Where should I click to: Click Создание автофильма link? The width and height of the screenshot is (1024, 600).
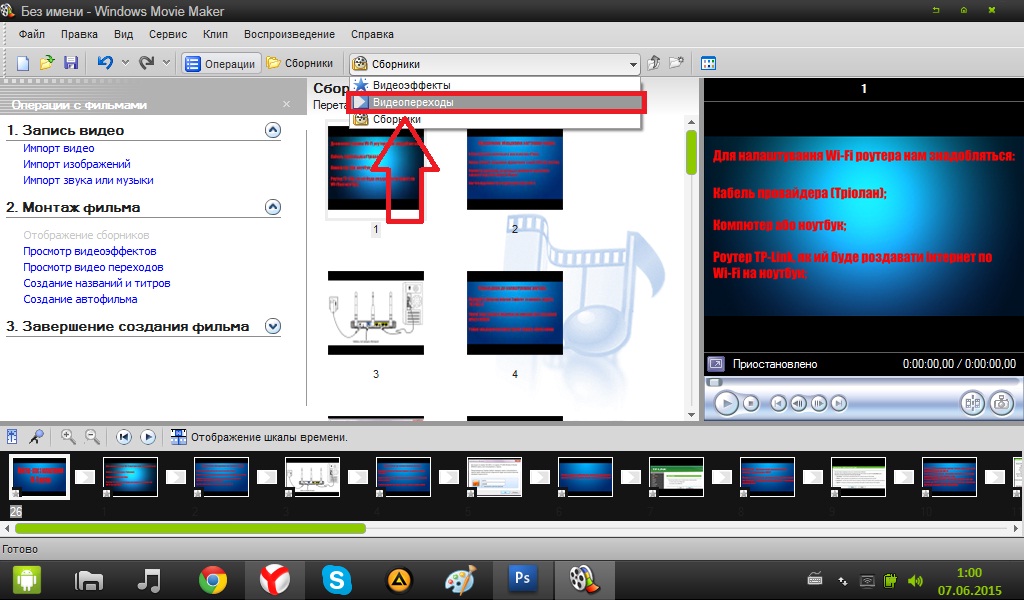tap(80, 299)
